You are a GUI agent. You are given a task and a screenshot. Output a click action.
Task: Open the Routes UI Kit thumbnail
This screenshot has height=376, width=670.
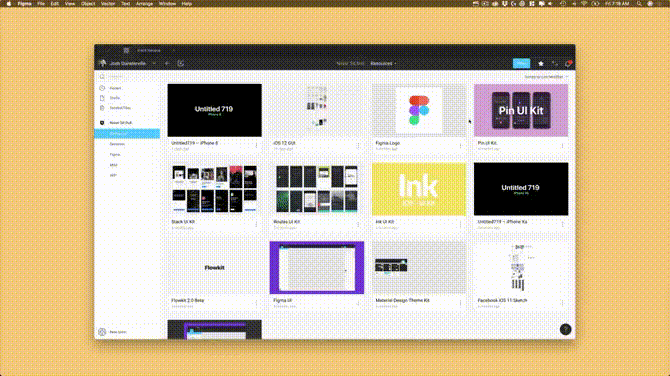[x=317, y=189]
